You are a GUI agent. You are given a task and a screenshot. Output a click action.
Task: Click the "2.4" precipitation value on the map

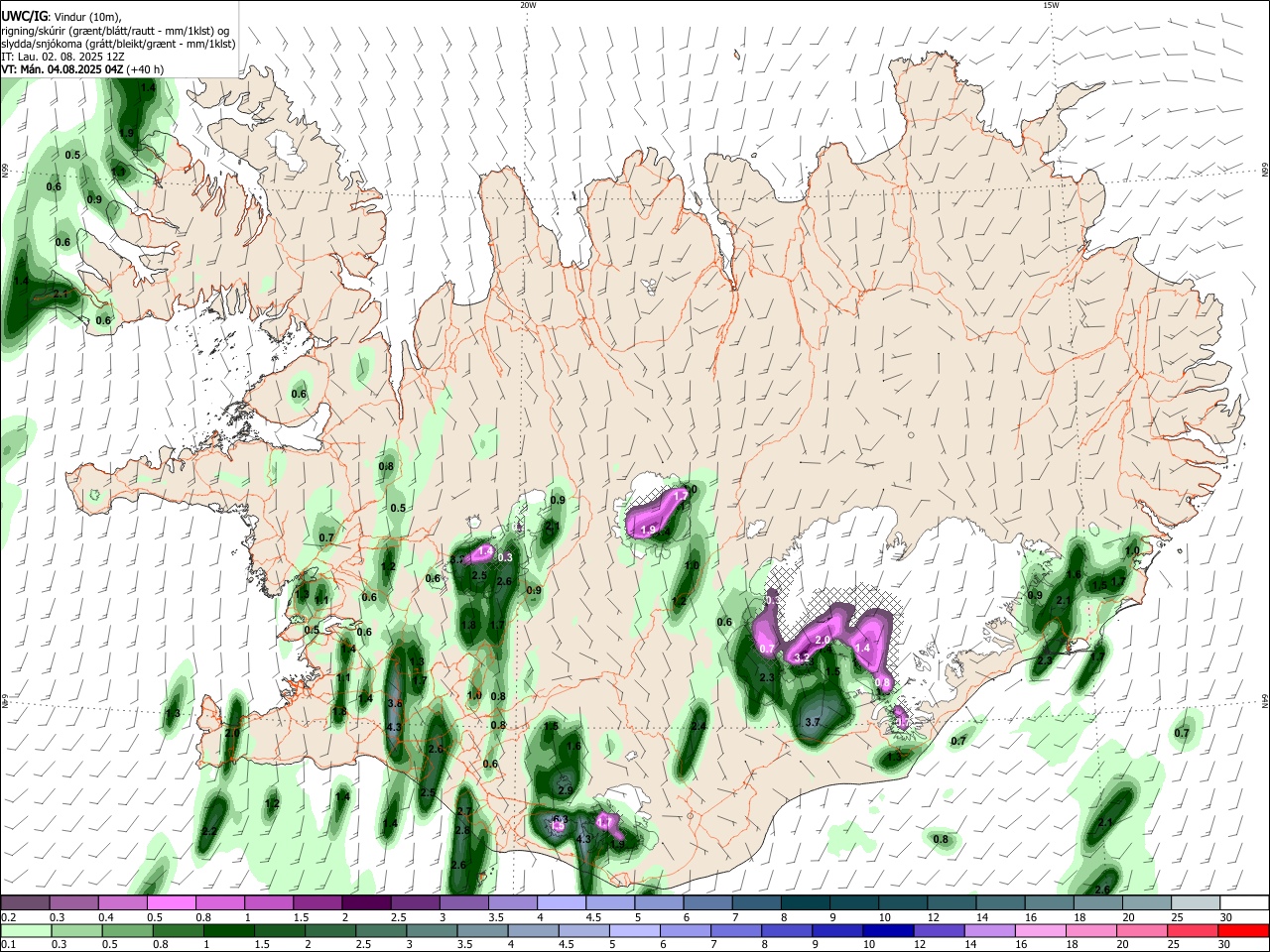click(x=698, y=727)
